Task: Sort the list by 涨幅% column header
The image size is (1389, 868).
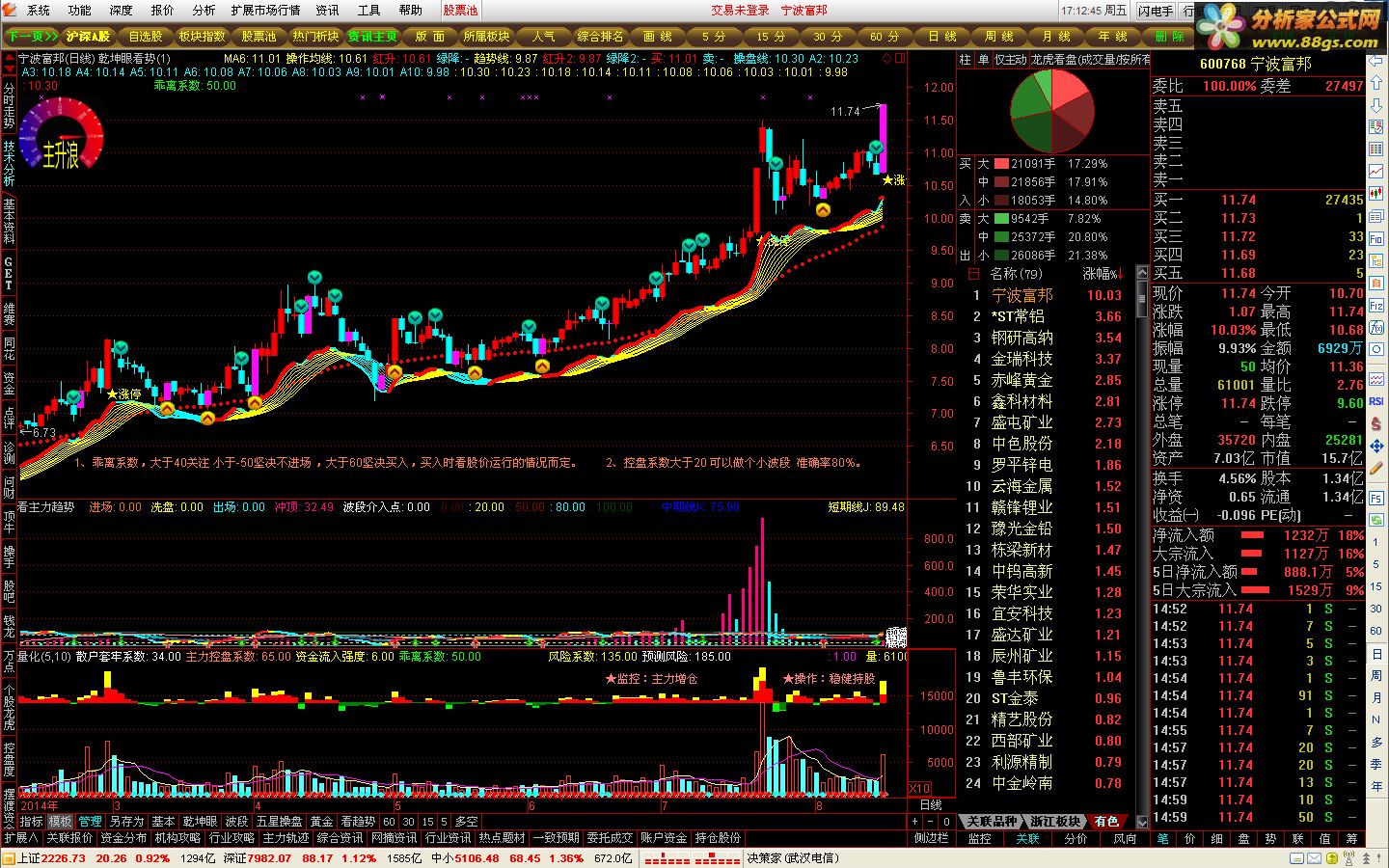Action: [x=1103, y=274]
